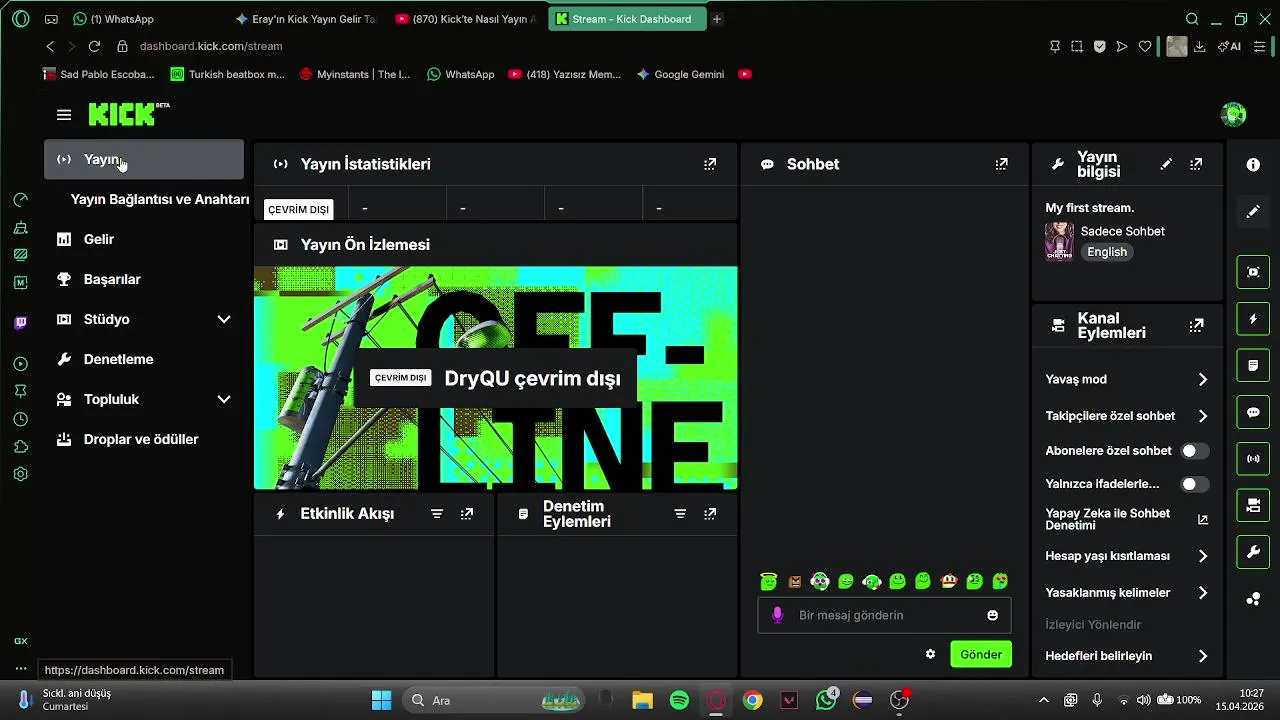The image size is (1280, 720).
Task: Click the info icon in the right rail
Action: pyautogui.click(x=1253, y=165)
